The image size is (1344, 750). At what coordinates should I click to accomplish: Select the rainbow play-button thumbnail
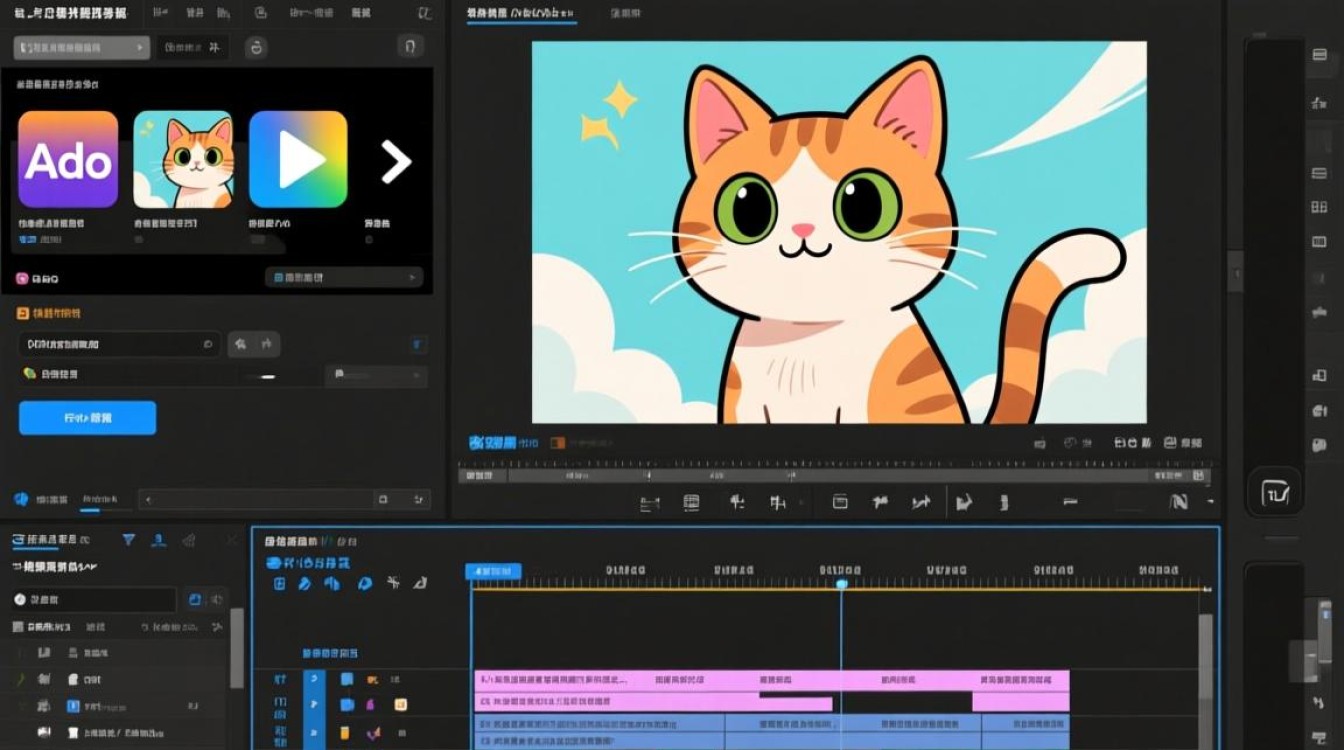click(x=298, y=159)
